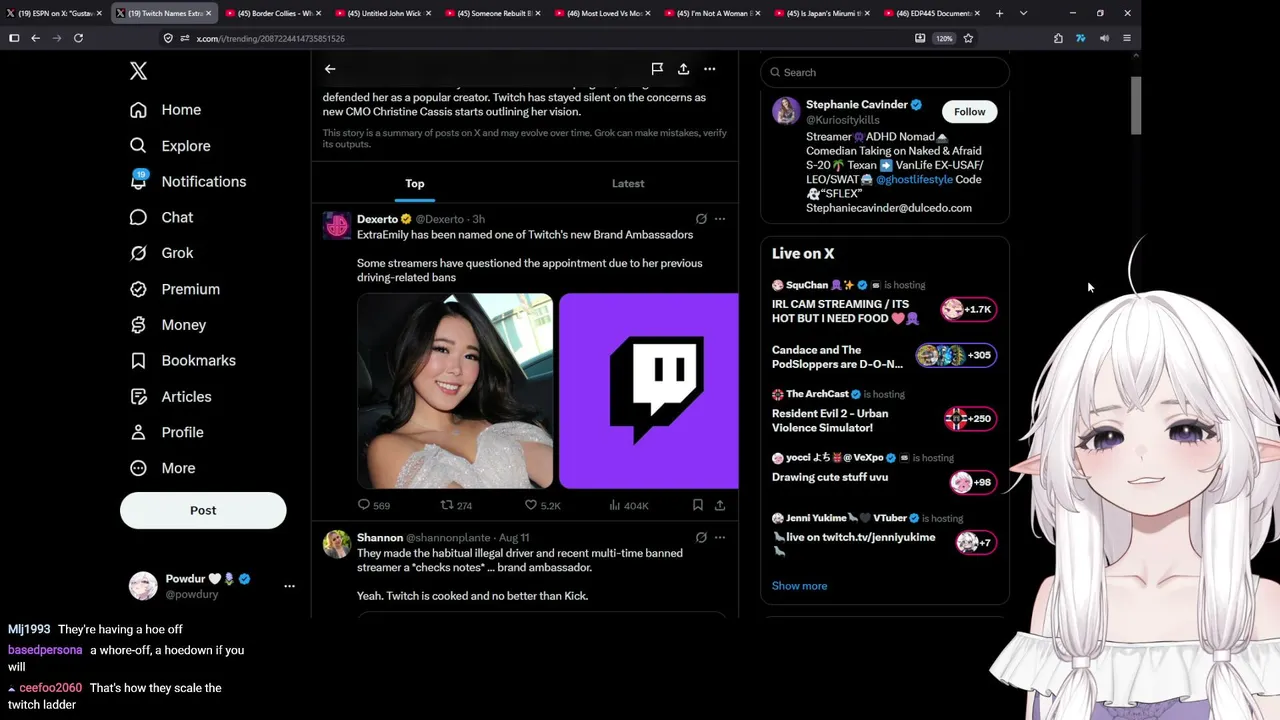
Task: Toggle the browser sidebar panel
Action: click(14, 38)
